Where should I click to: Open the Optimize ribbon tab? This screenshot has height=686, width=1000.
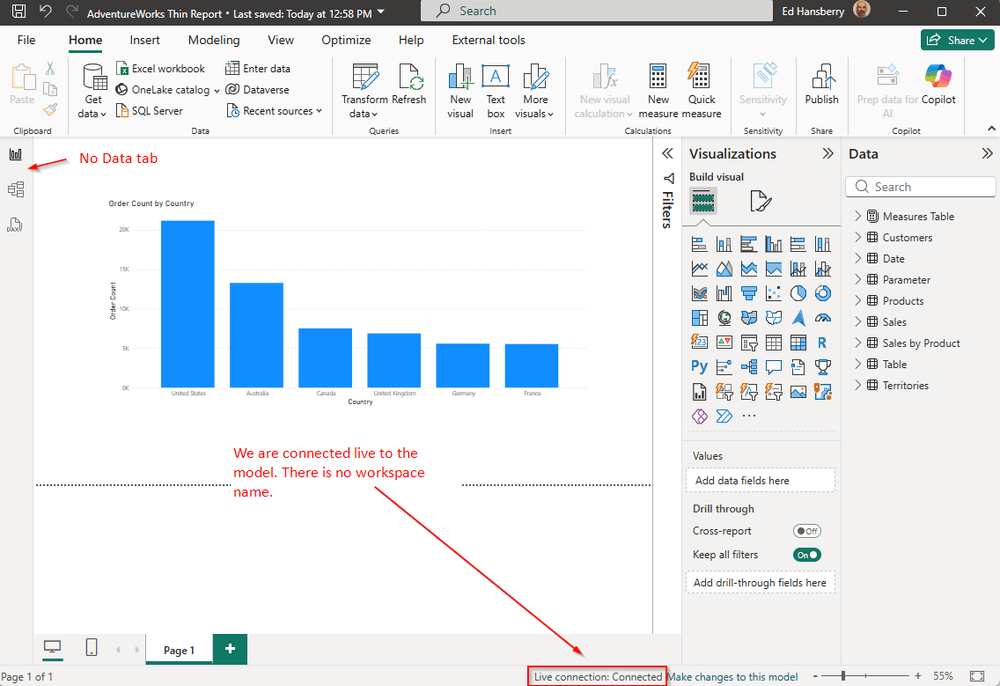(346, 40)
